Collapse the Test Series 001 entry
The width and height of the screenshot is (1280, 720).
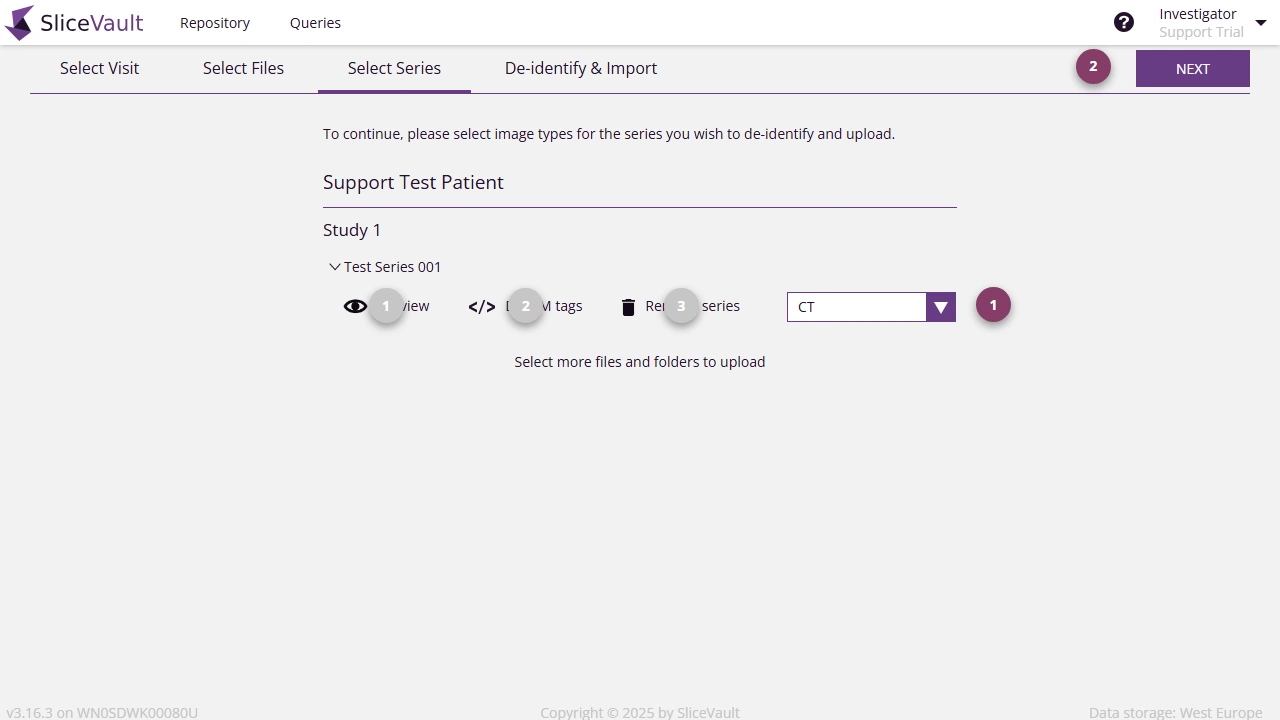(335, 266)
